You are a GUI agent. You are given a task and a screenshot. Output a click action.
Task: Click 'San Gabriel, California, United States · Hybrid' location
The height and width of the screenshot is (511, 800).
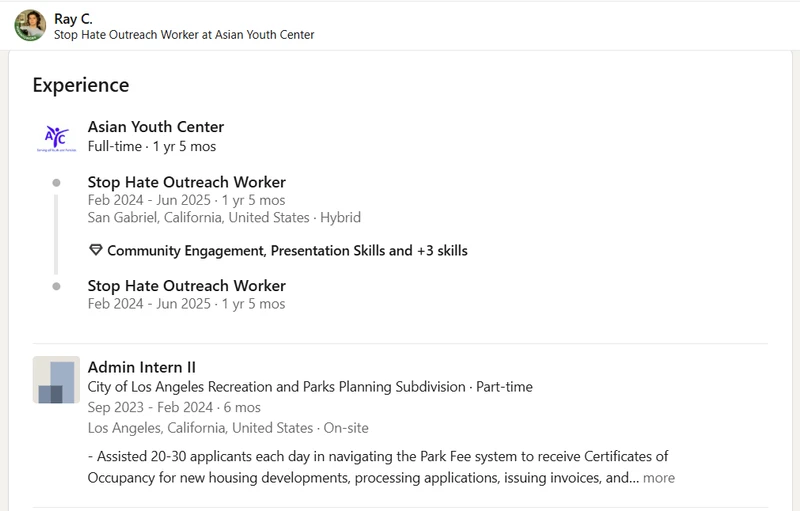point(224,218)
